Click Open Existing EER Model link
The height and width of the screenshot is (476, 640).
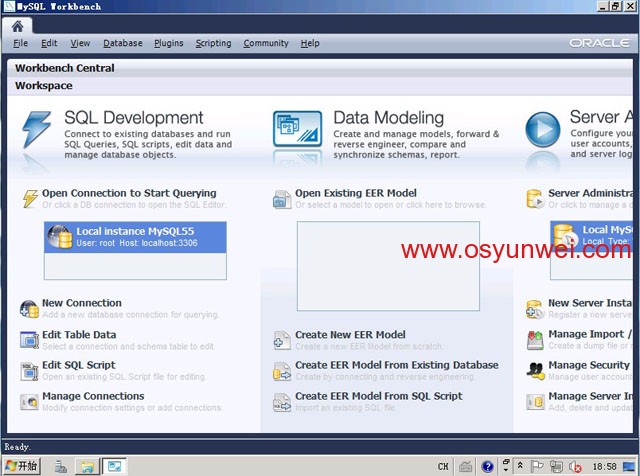355,193
